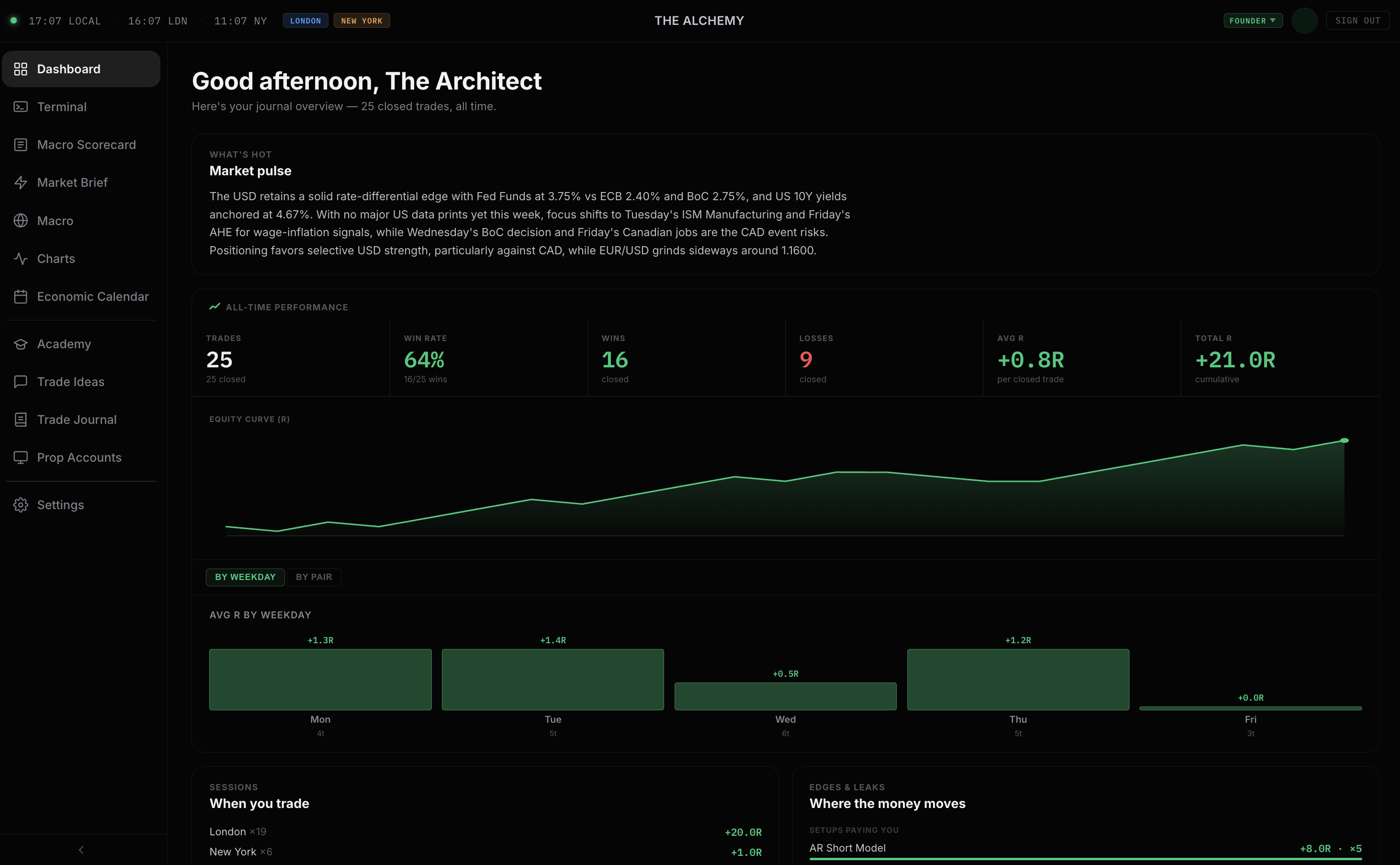Image resolution: width=1400 pixels, height=865 pixels.
Task: Click the Charts pulse-line icon
Action: pyautogui.click(x=21, y=259)
